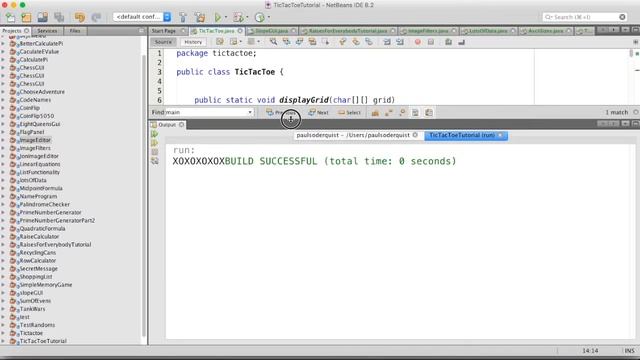Click the Clean and Build icon
Image resolution: width=640 pixels, height=360 pixels.
(x=200, y=17)
